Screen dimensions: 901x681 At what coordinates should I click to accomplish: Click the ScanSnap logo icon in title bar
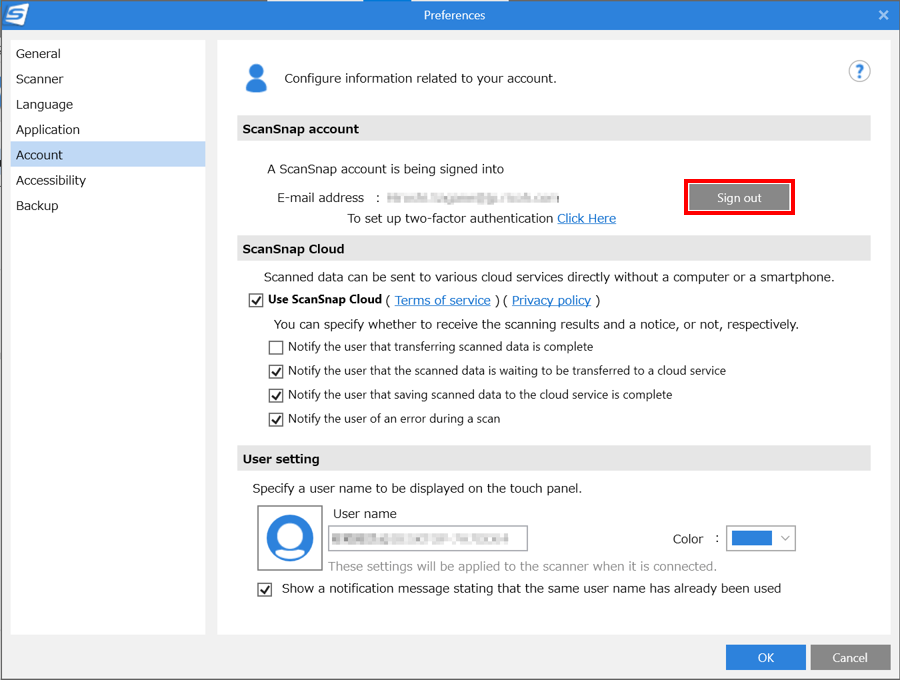pos(16,14)
